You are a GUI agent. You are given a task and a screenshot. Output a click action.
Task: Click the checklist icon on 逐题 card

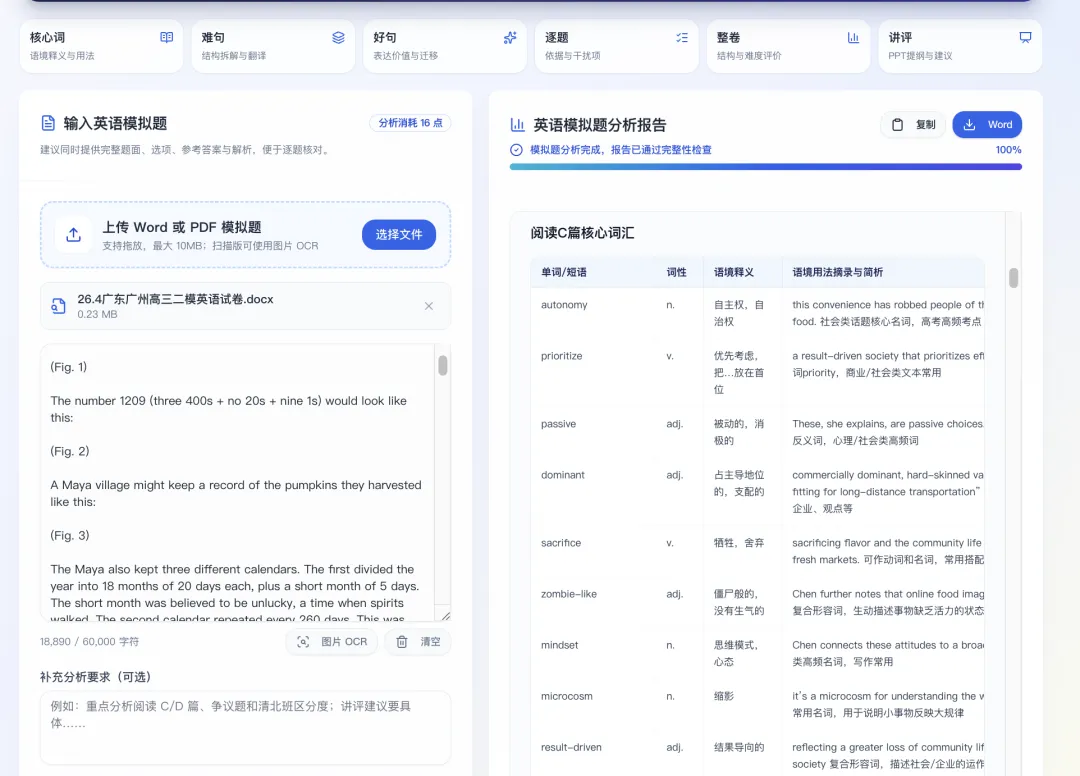coord(682,37)
